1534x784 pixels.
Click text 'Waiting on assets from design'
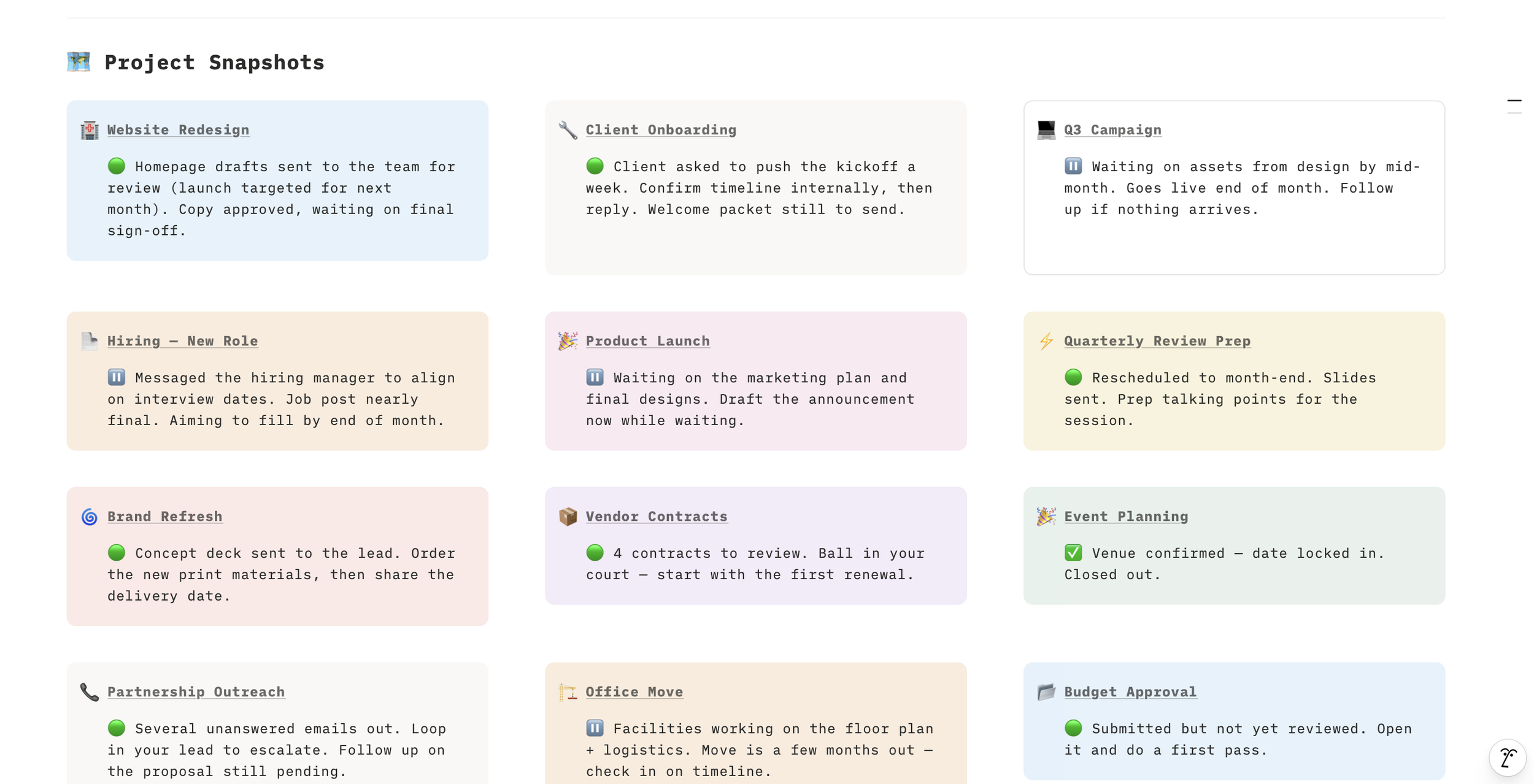[1220, 167]
